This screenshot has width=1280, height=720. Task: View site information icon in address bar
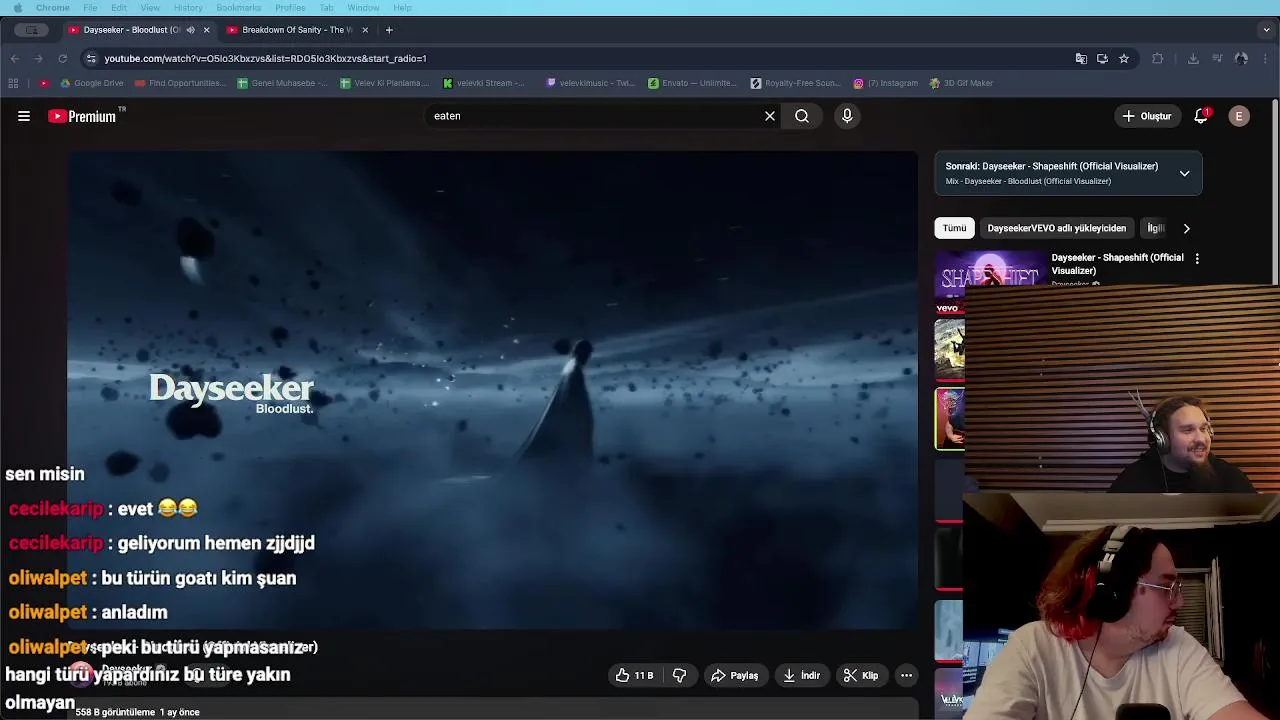(91, 58)
